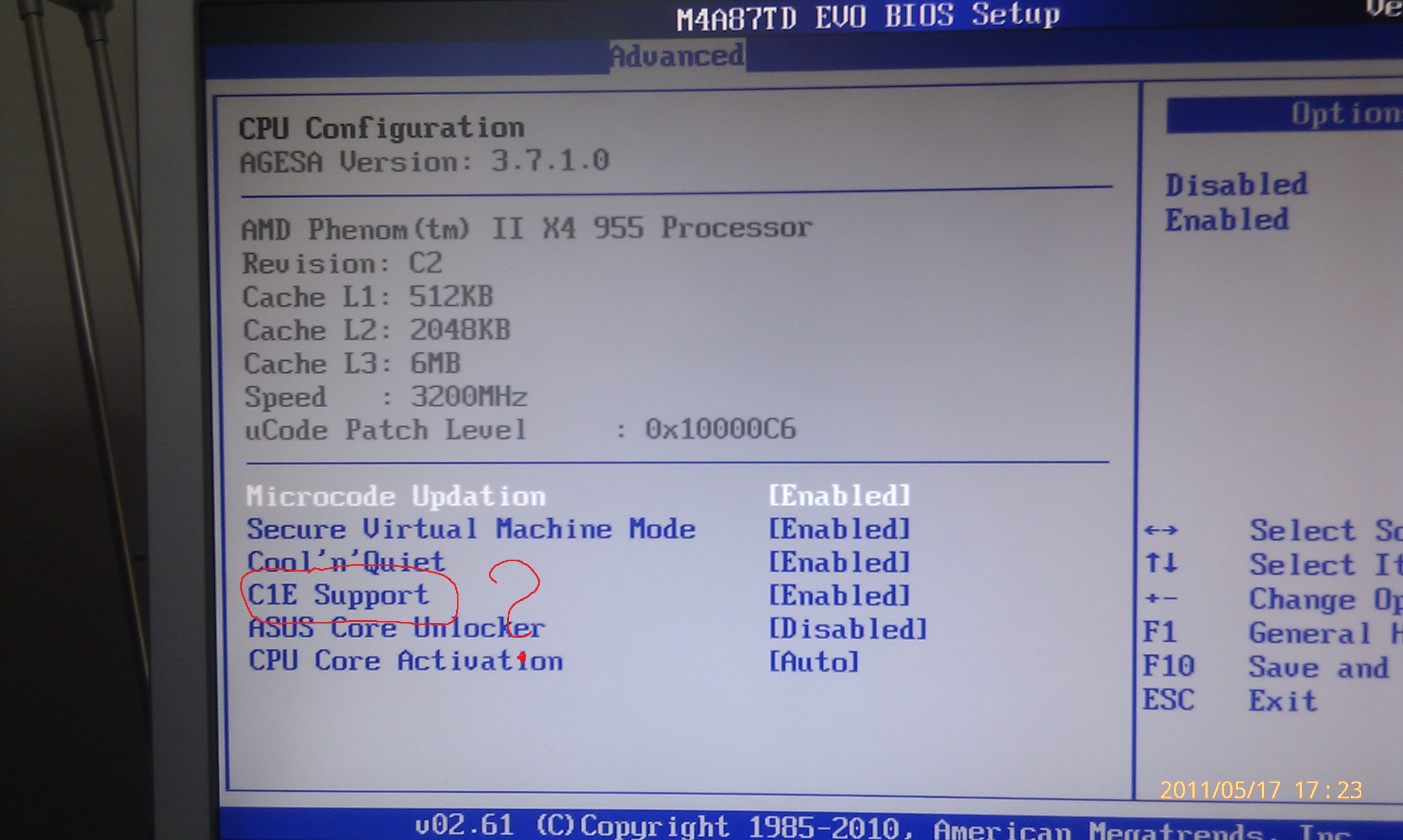Choose the Enabled option in Options panel
Image resolution: width=1403 pixels, height=840 pixels.
(x=1227, y=220)
